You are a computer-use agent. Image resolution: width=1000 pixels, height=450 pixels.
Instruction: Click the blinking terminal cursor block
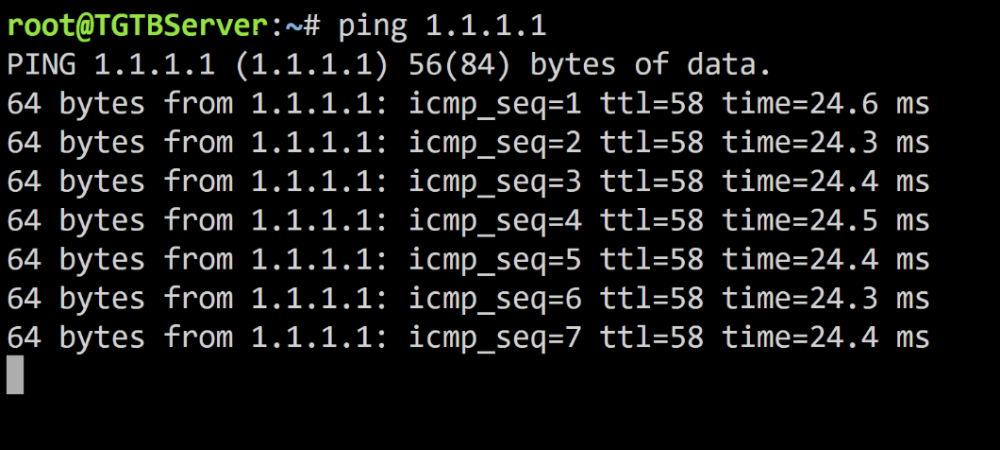pos(15,375)
